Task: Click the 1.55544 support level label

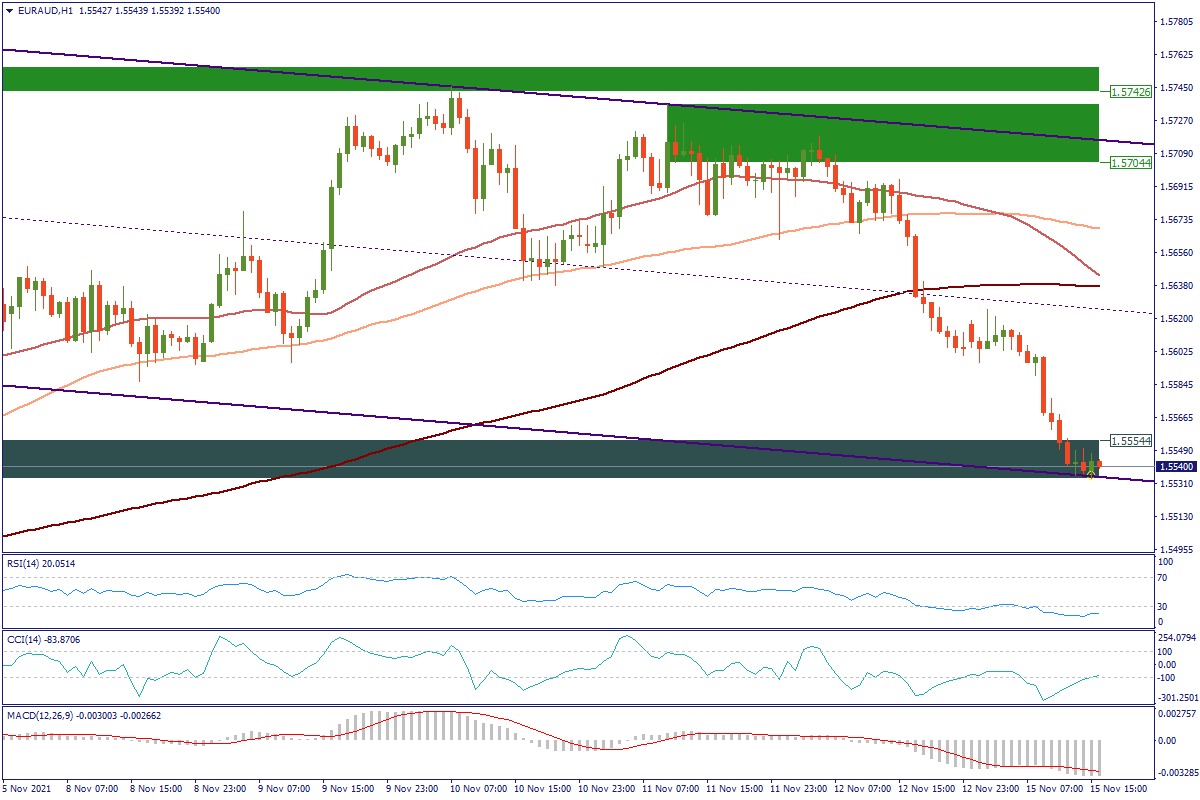Action: (x=1131, y=440)
